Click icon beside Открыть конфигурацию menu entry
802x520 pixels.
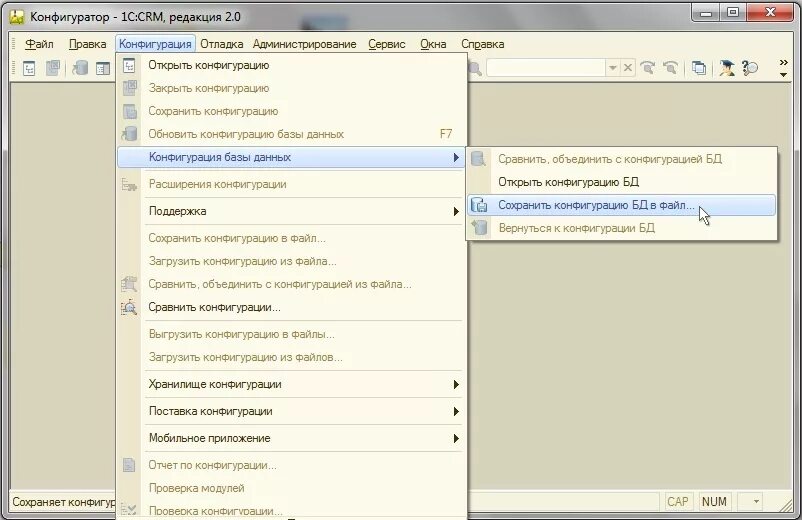point(129,65)
